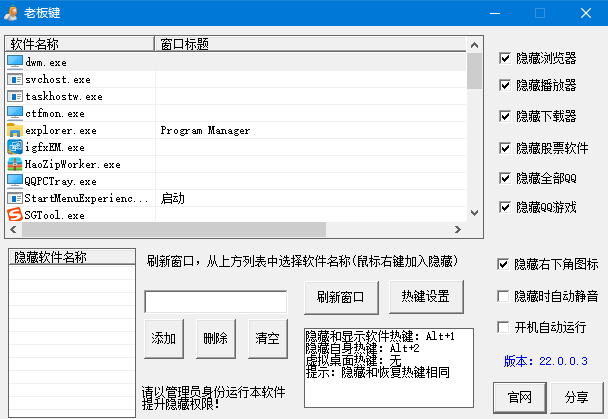
Task: Select svchost.exe in the list
Action: [58, 79]
